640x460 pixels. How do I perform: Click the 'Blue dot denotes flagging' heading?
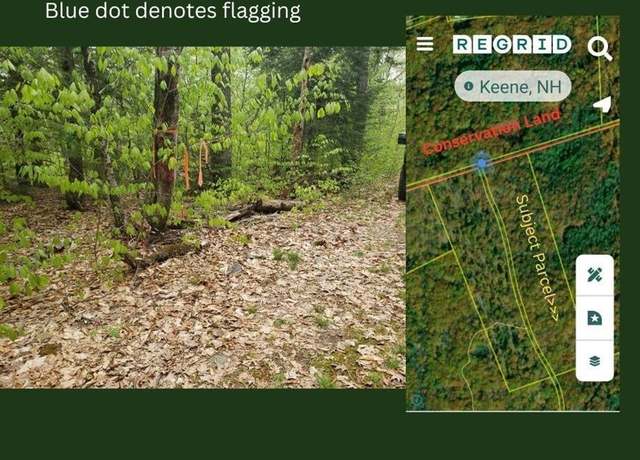(x=173, y=11)
